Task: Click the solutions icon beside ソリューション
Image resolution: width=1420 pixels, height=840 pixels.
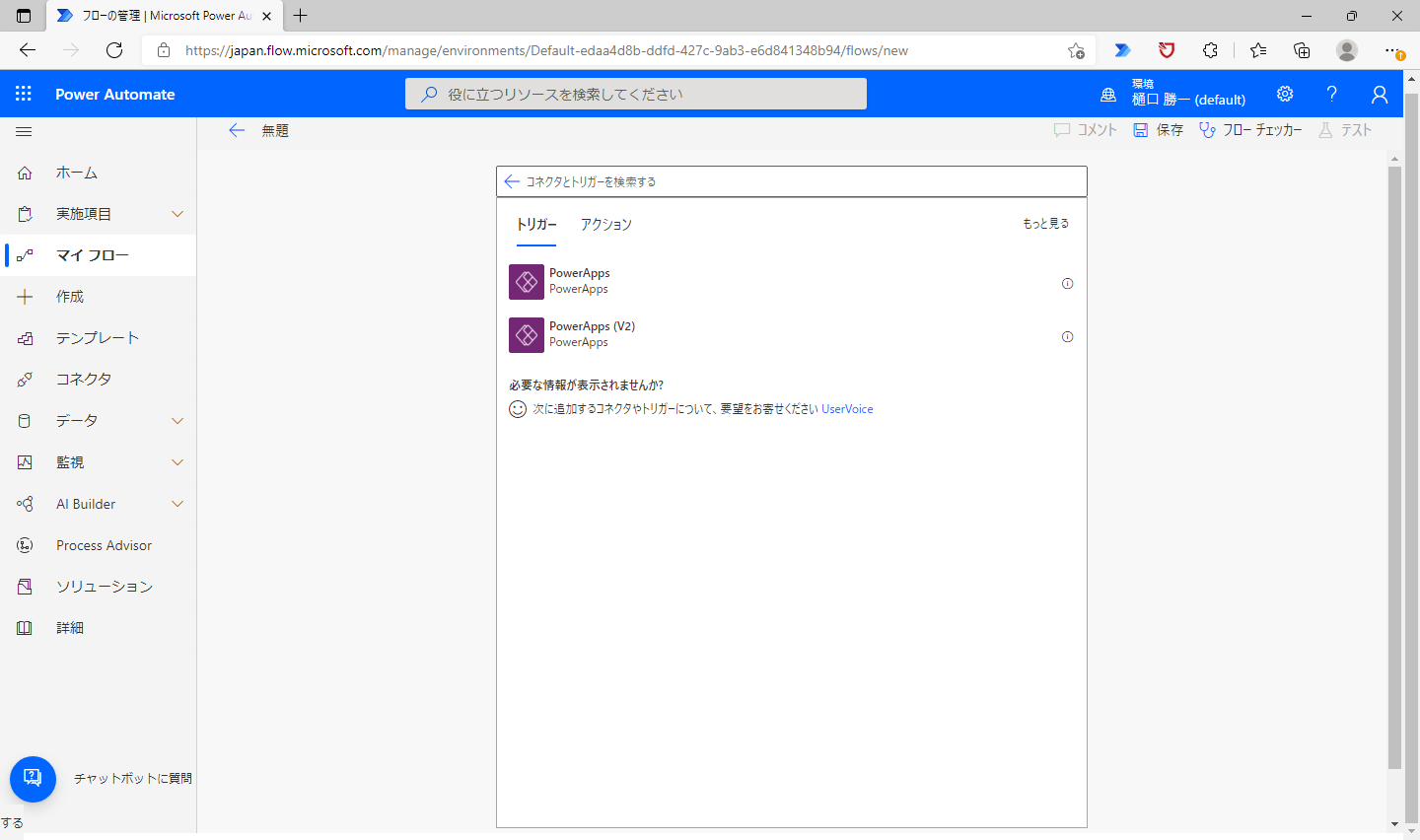Action: click(x=25, y=587)
